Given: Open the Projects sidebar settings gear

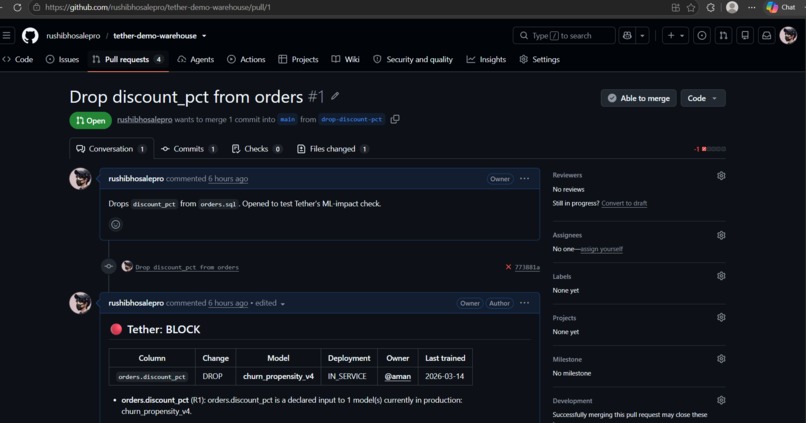Looking at the screenshot, I should pos(721,318).
